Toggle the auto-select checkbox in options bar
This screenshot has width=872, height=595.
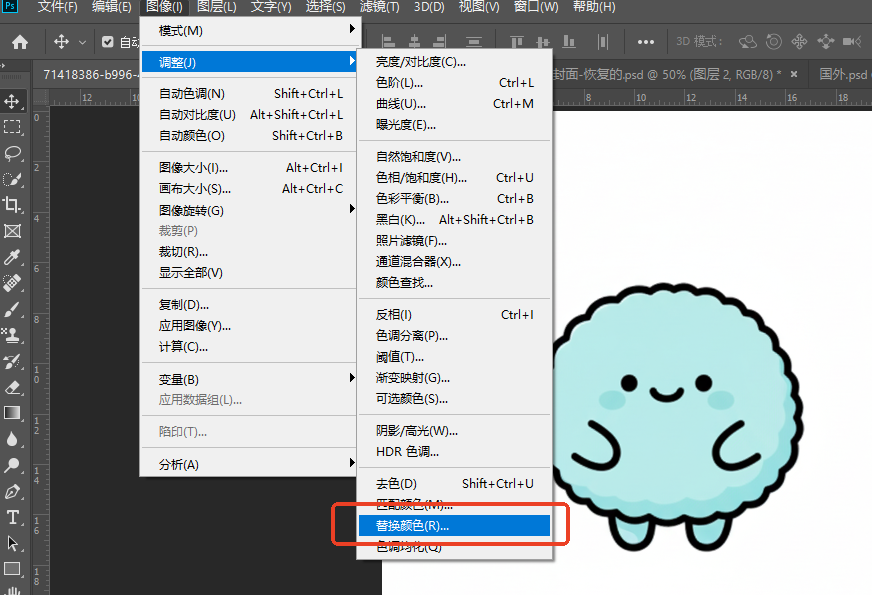(x=108, y=42)
